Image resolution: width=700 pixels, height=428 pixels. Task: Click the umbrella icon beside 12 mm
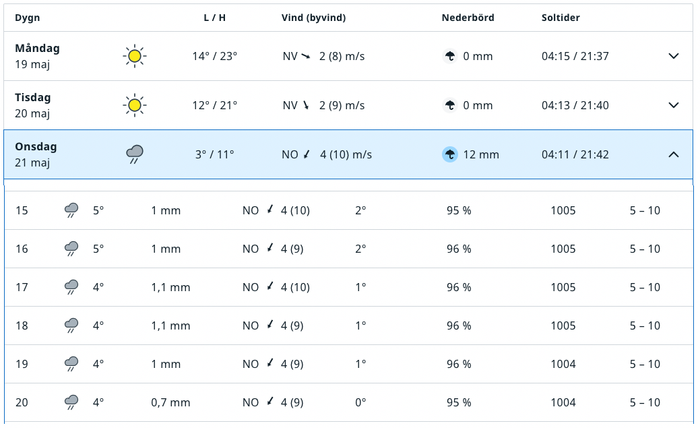click(450, 154)
